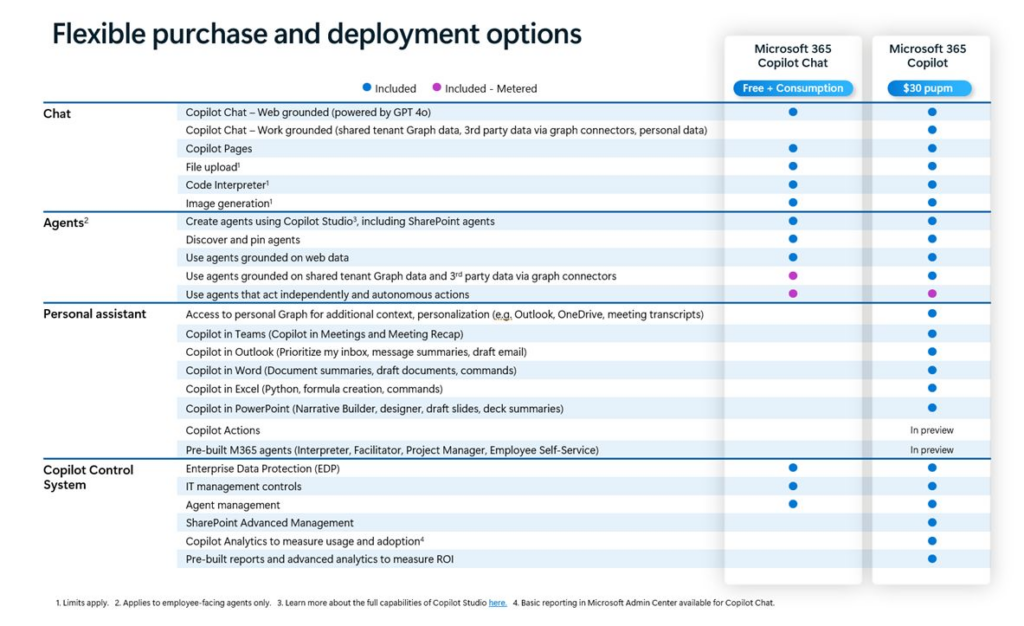Screen dimensions: 1024x626
Task: Click Copilot Chat dot for Agent management
Action: coord(793,504)
